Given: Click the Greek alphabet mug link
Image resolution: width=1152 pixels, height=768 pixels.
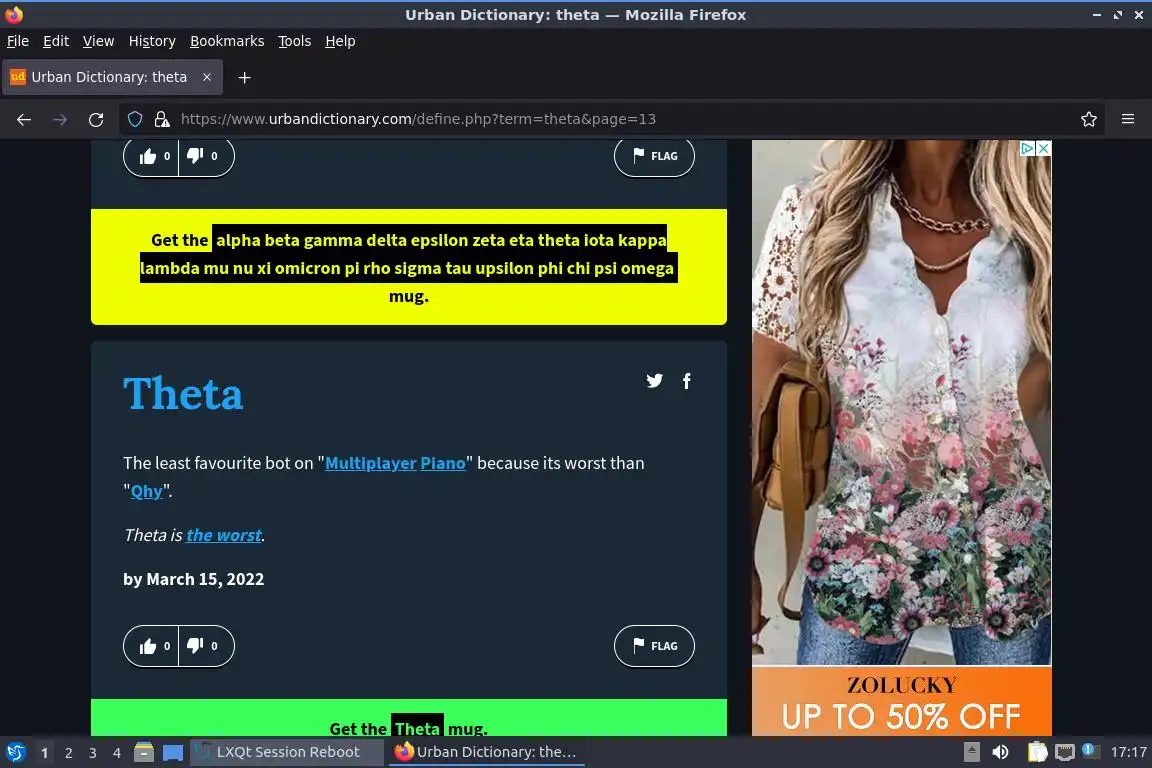Looking at the screenshot, I should pos(408,268).
